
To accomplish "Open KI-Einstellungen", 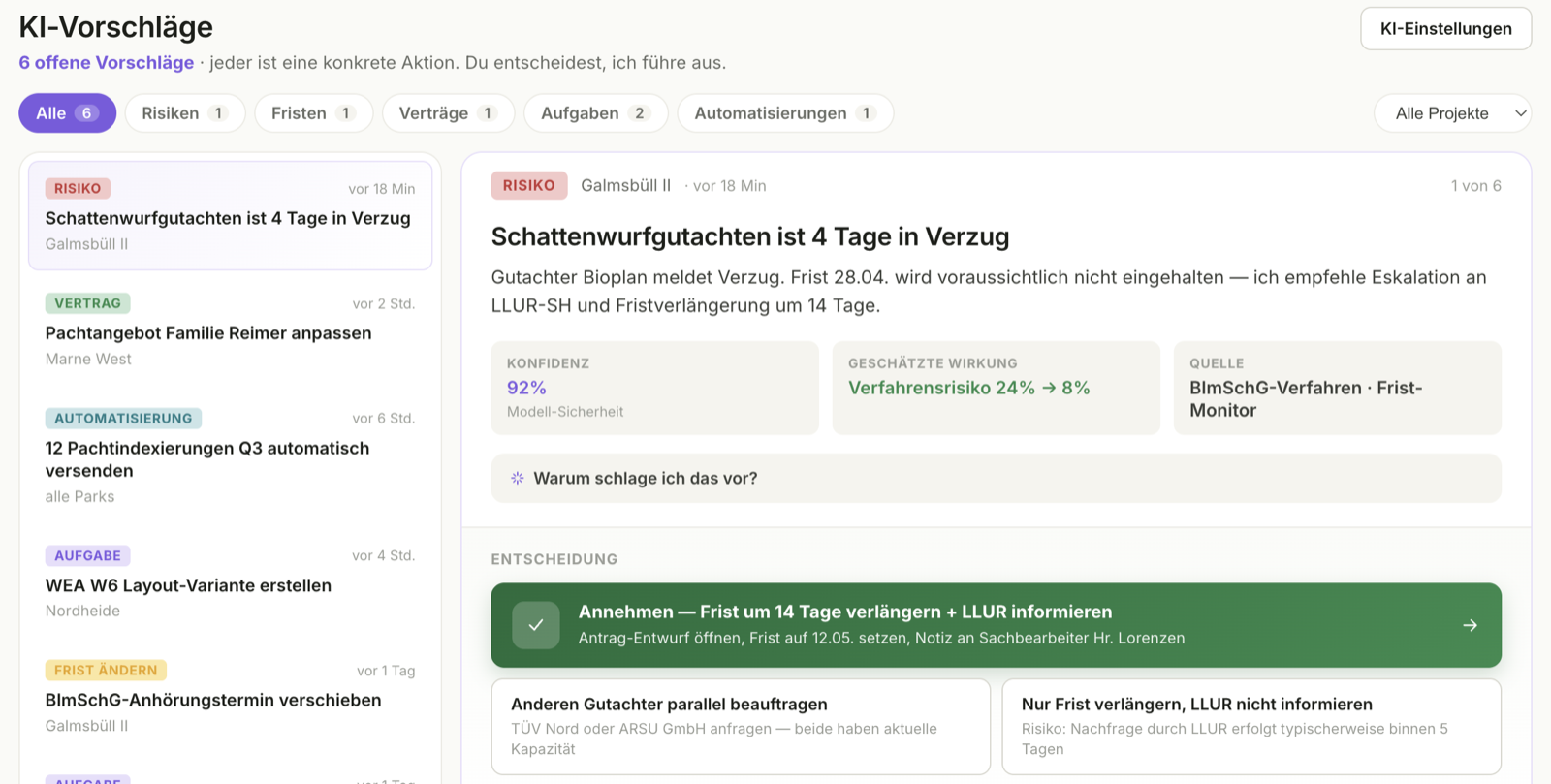I will 1445,28.
